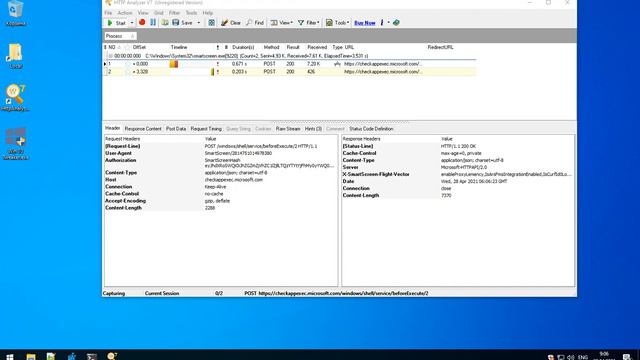The width and height of the screenshot is (640, 360).
Task: Open File Explorer from the taskbar
Action: click(31, 356)
